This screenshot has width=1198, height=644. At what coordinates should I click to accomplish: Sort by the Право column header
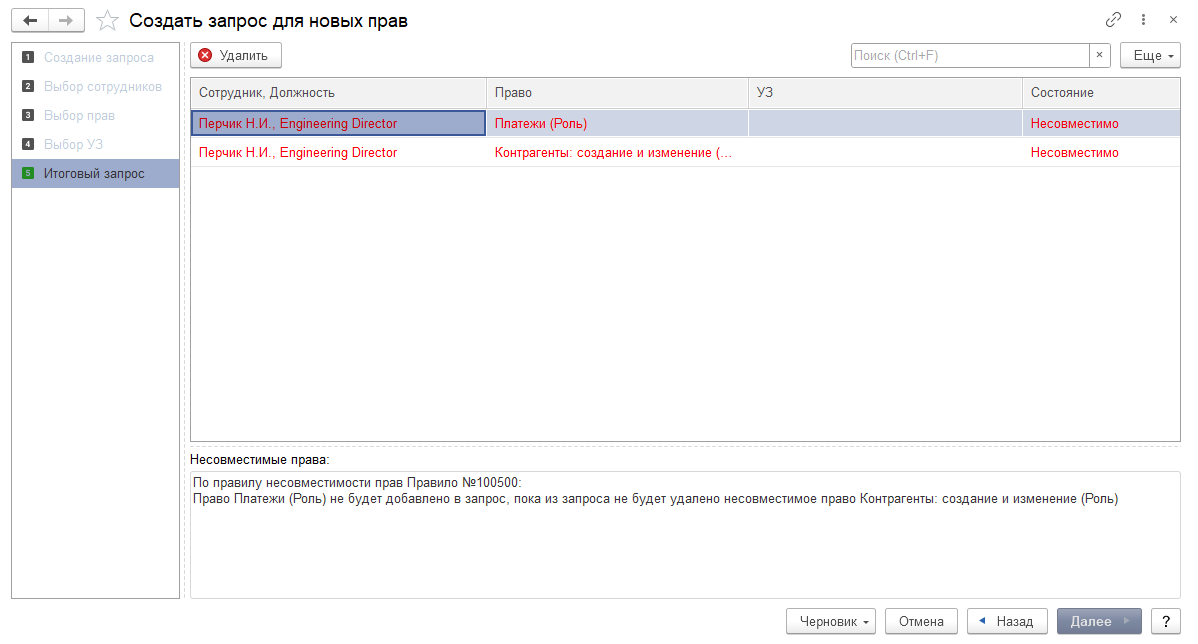tap(617, 92)
